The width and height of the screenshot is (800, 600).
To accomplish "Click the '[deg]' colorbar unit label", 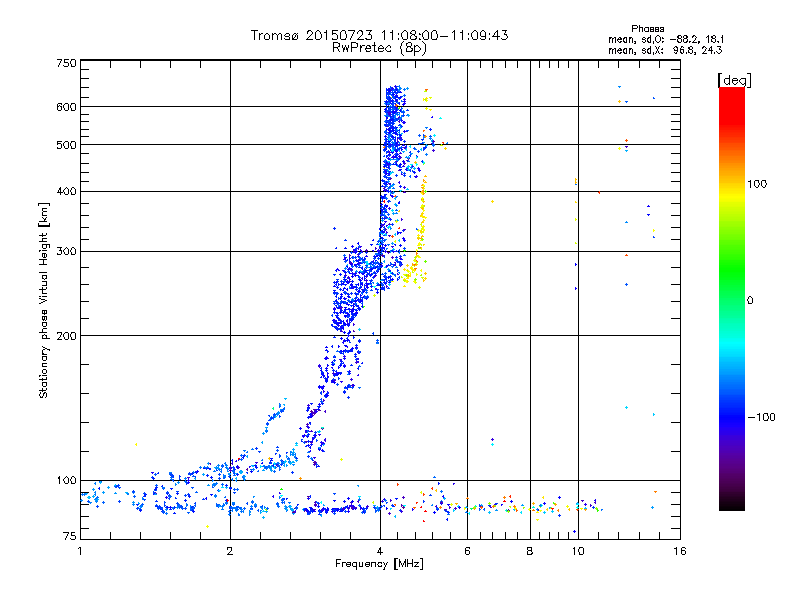I will pos(734,80).
